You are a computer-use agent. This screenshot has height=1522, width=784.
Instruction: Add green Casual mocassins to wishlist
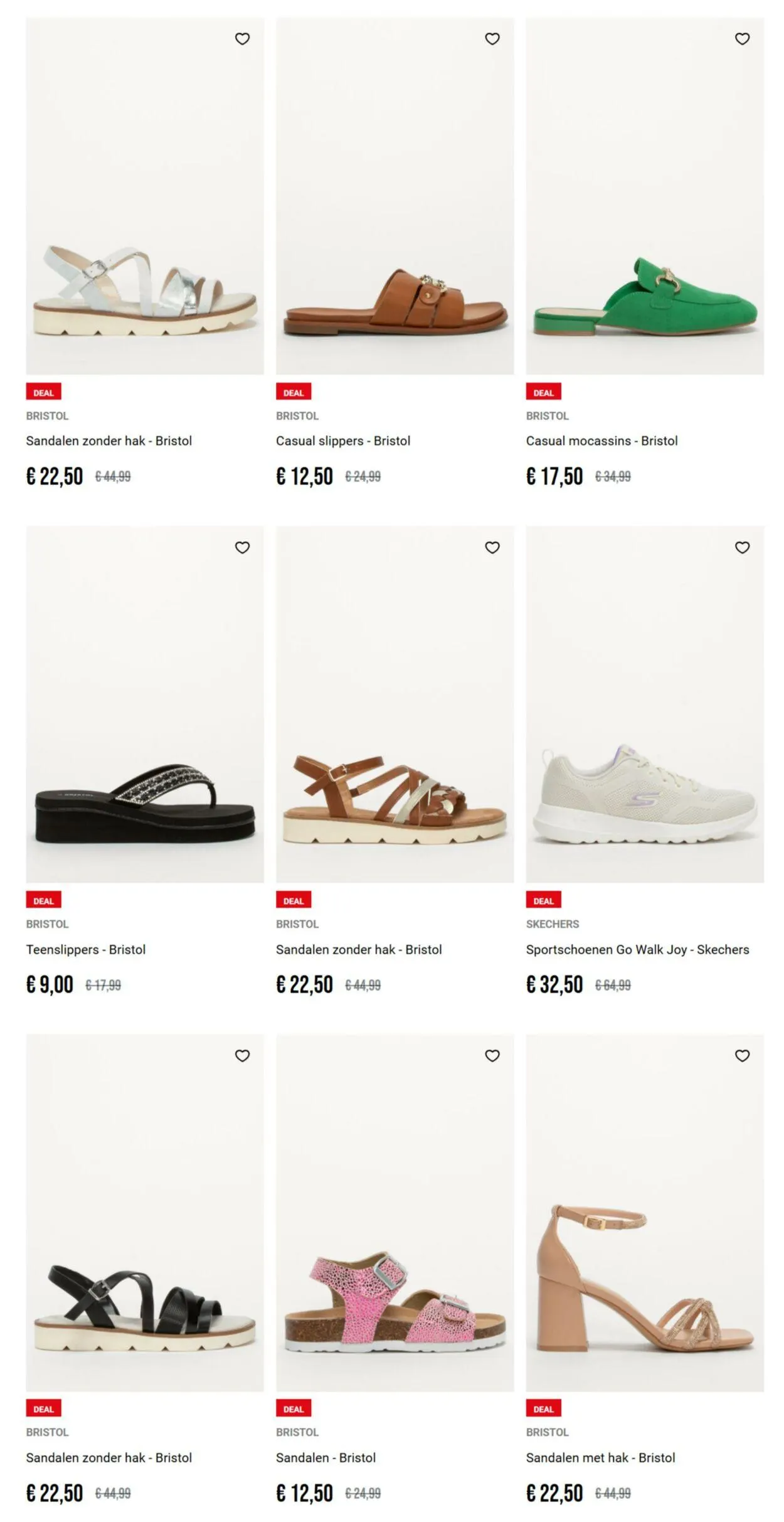(742, 39)
